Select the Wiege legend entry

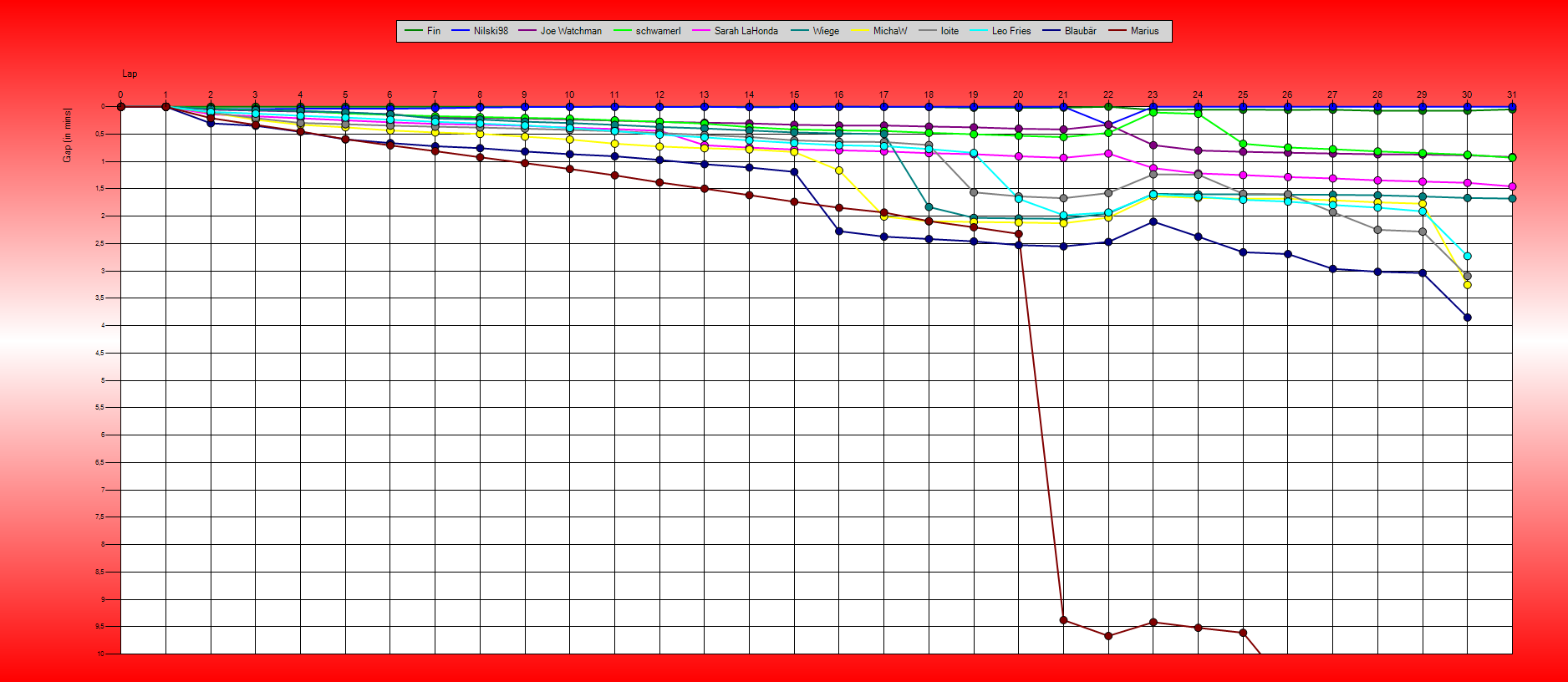pyautogui.click(x=825, y=31)
